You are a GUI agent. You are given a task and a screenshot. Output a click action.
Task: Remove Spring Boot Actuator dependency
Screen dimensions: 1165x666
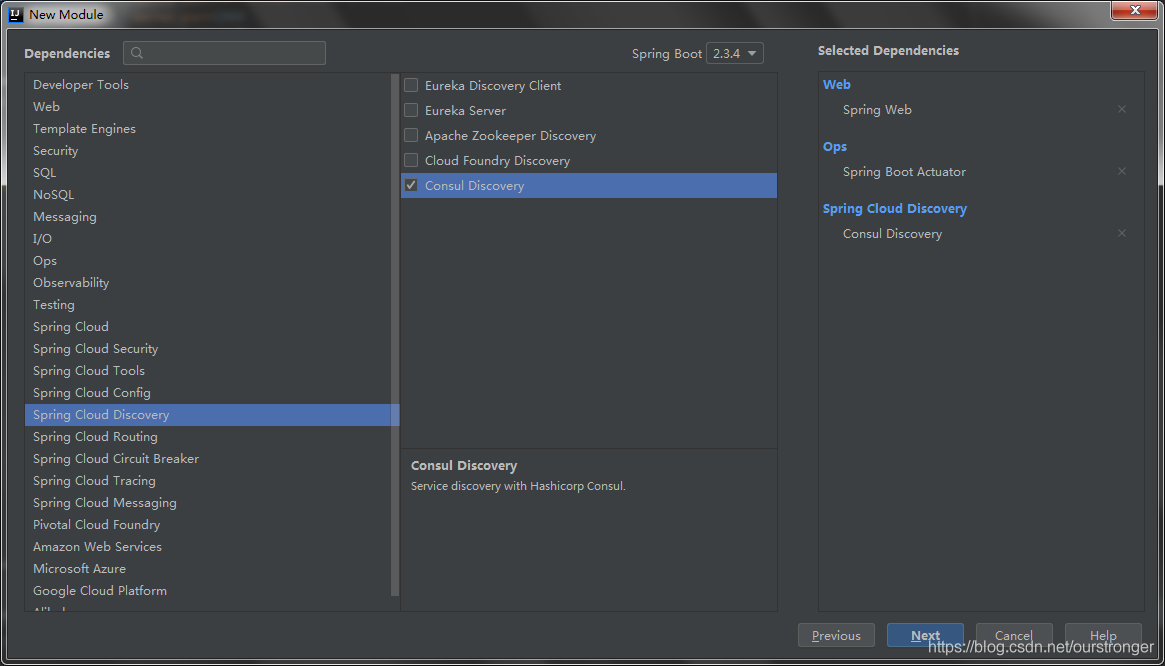(x=1122, y=171)
